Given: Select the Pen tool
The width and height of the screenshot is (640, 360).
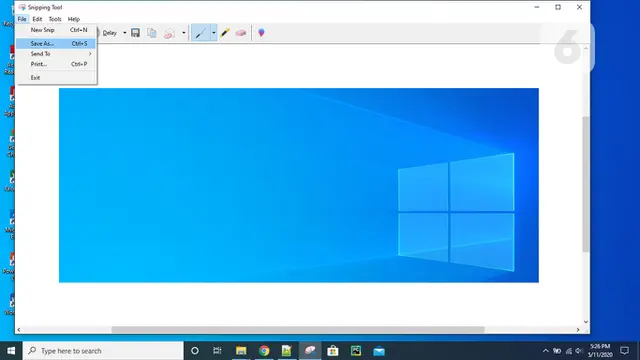Looking at the screenshot, I should (x=200, y=33).
